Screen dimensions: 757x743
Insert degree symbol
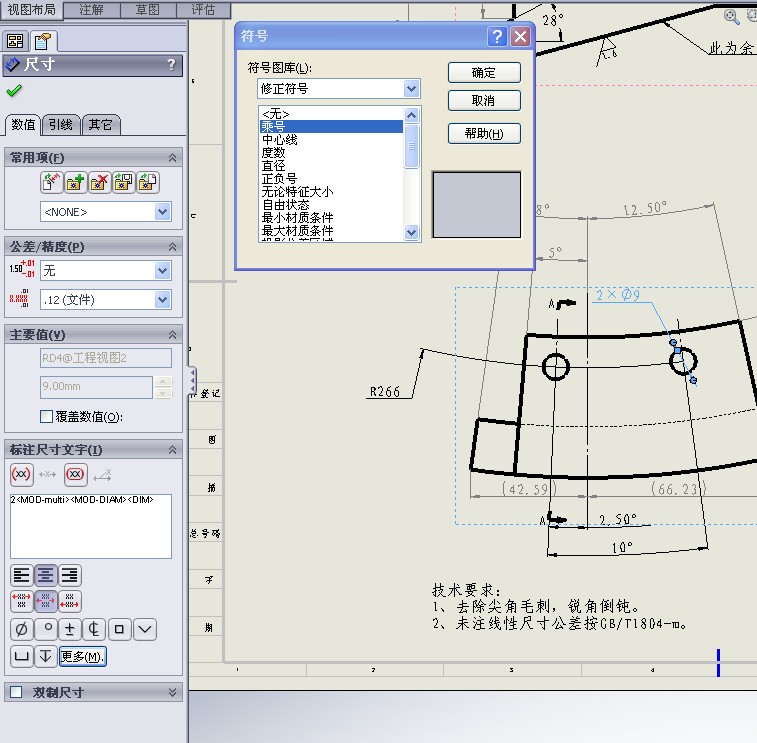click(47, 629)
